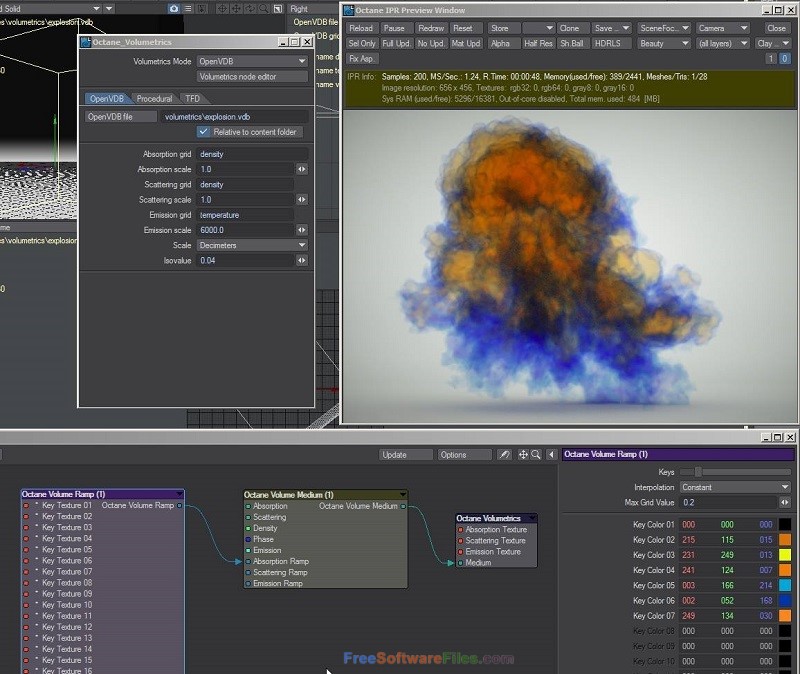Click the camera icon in viewport toolbar
The height and width of the screenshot is (674, 800).
174,9
